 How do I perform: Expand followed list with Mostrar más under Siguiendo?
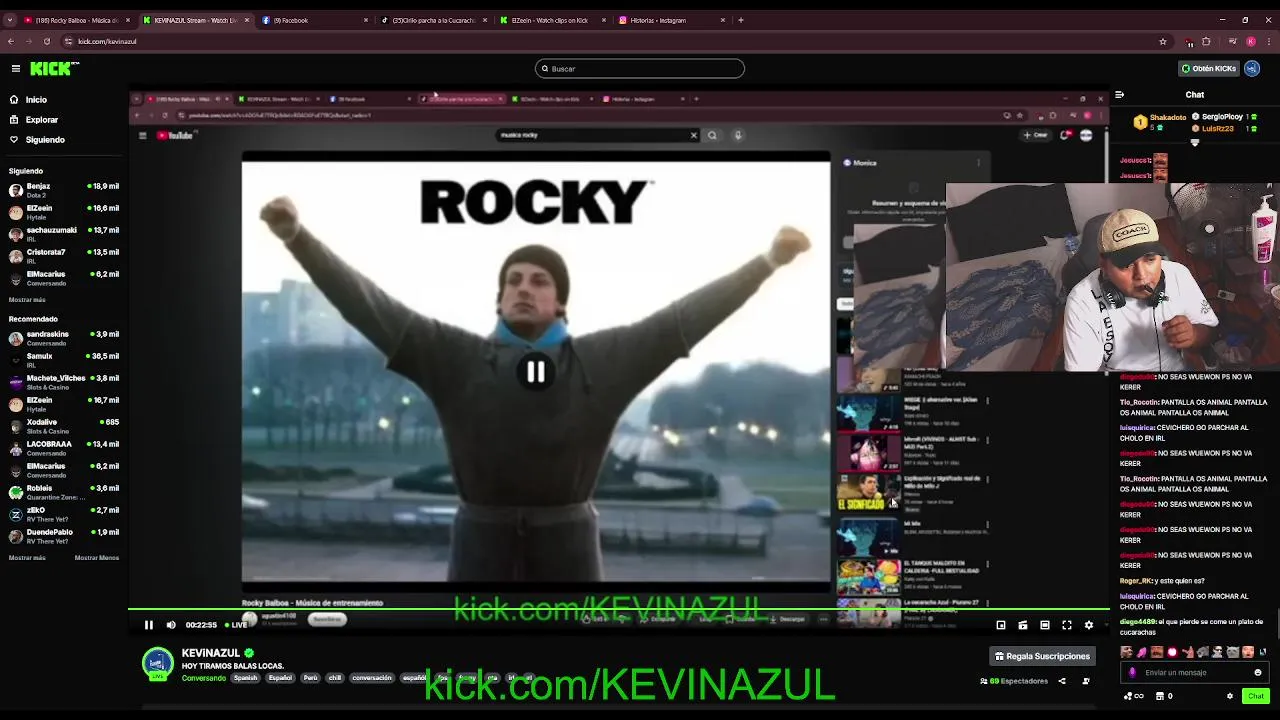click(27, 300)
